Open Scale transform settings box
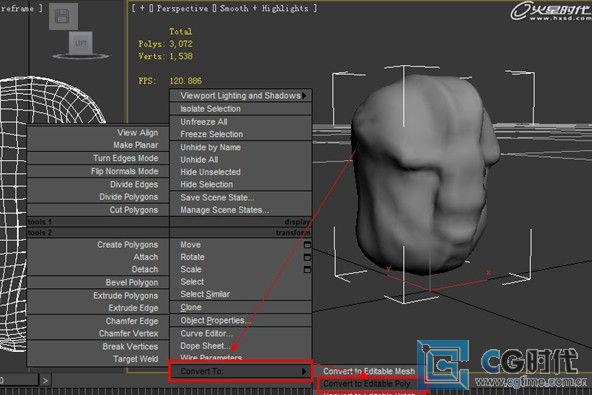The width and height of the screenshot is (592, 395). [307, 270]
